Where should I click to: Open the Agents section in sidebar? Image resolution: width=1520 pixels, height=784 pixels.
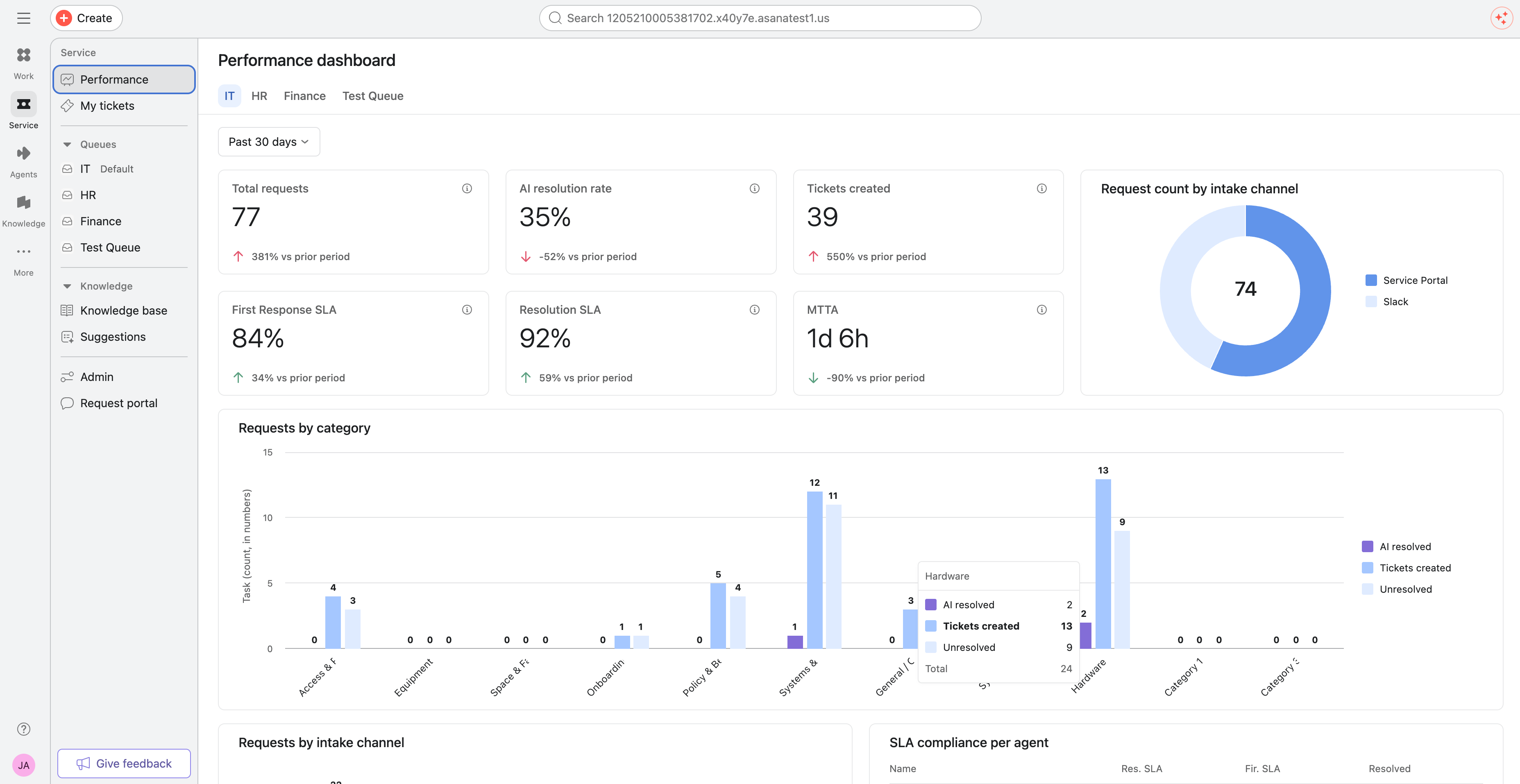coord(24,162)
